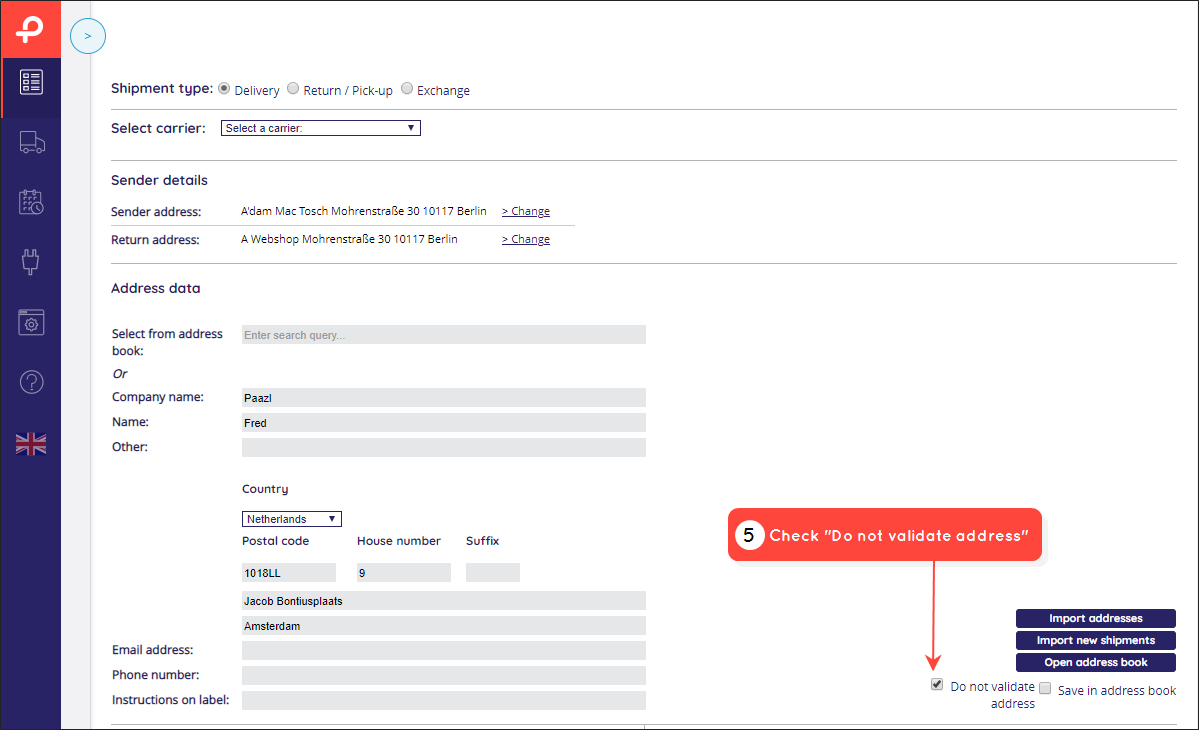Open the delivery truck sidebar icon
The image size is (1199, 730).
pyautogui.click(x=31, y=142)
